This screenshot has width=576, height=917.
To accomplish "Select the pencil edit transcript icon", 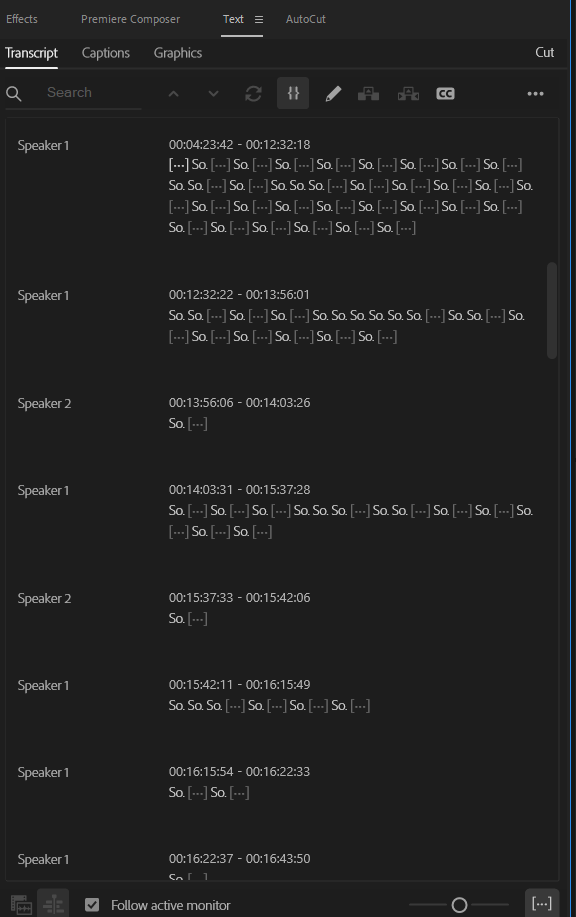I will click(333, 93).
